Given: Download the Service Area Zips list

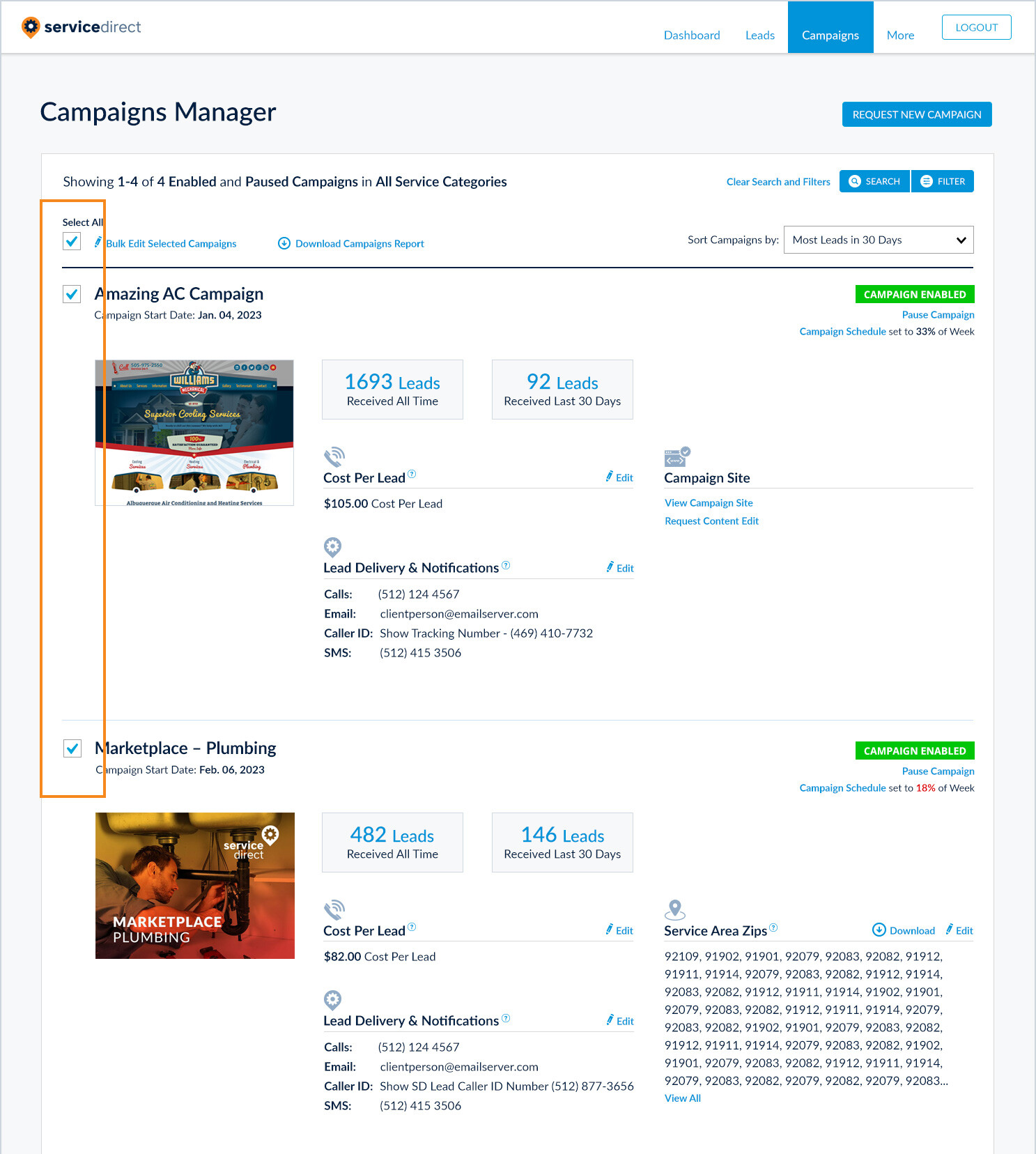Looking at the screenshot, I should 904,930.
